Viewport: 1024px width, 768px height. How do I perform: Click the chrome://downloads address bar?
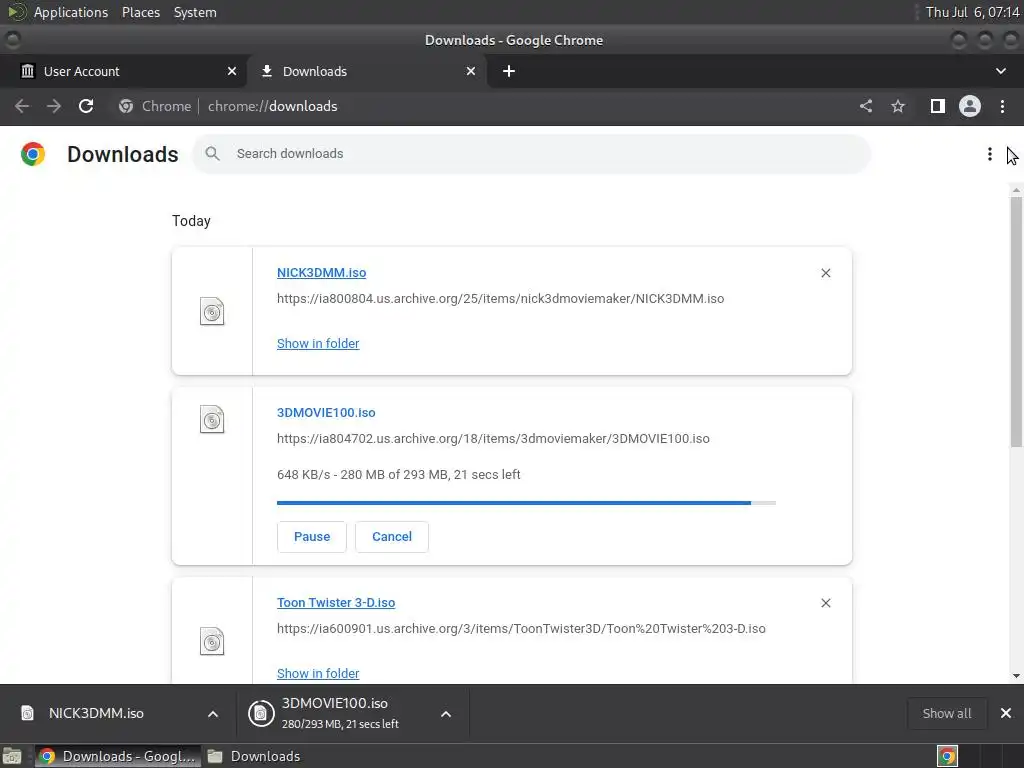272,106
